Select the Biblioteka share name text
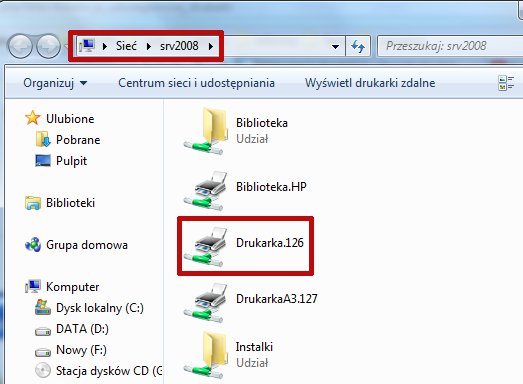Screen dimensions: 523x384 262,123
